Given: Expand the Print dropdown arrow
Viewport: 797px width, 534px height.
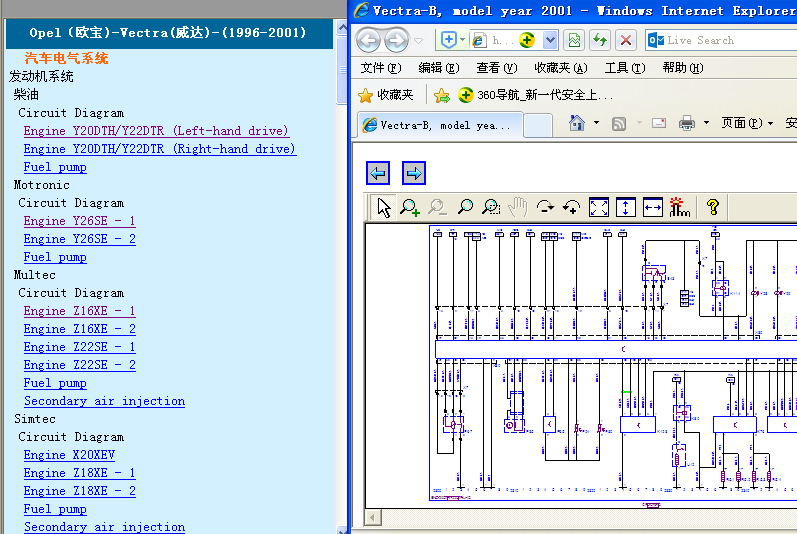Looking at the screenshot, I should [x=707, y=123].
